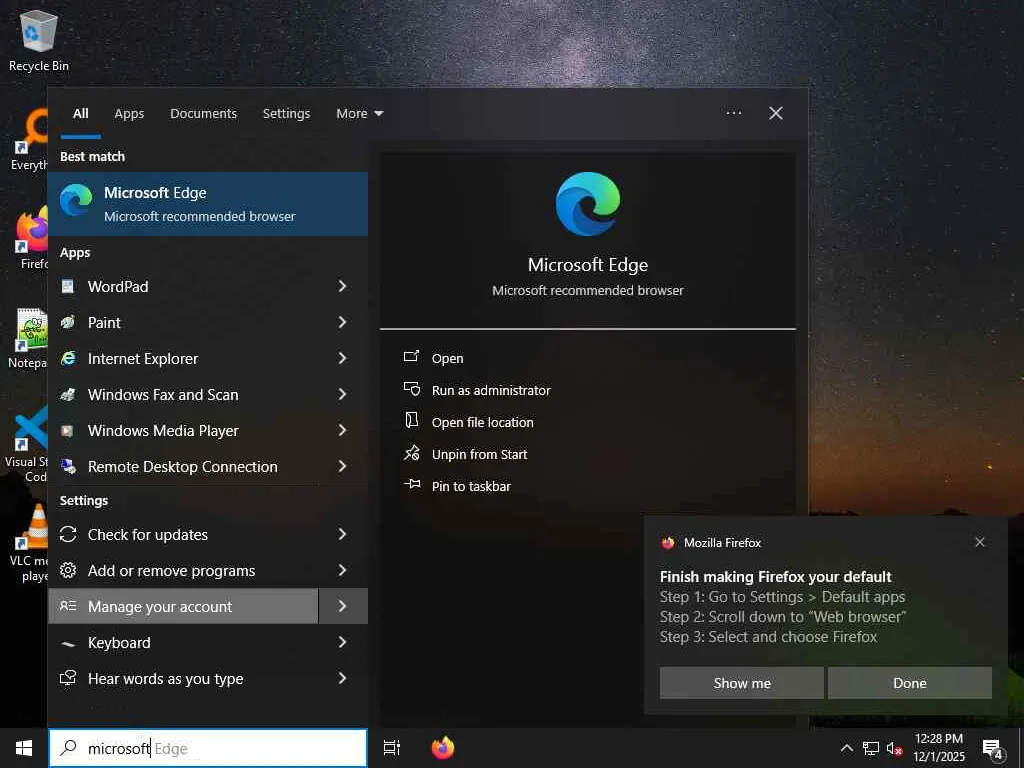
Task: Dismiss the Mozilla Firefox notification
Action: [x=980, y=542]
